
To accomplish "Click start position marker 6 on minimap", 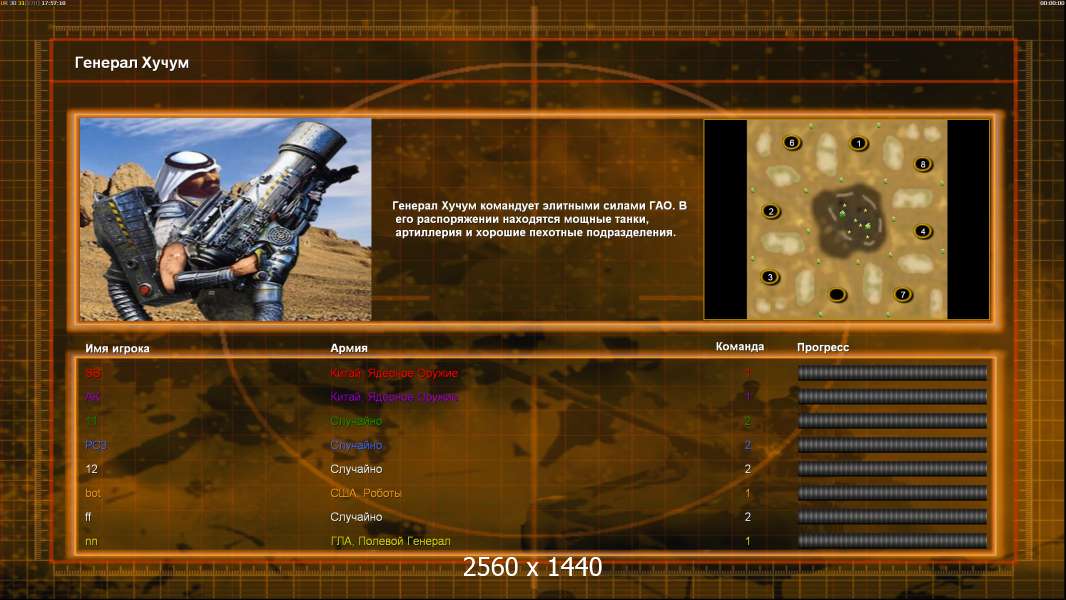I will point(792,143).
